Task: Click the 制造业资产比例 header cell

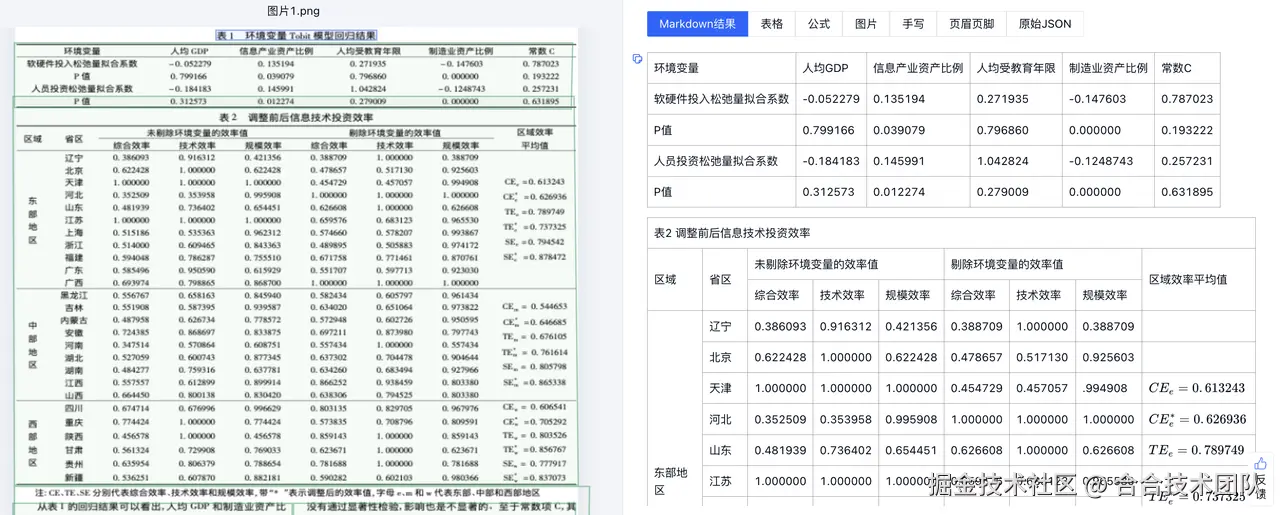Action: click(1108, 68)
